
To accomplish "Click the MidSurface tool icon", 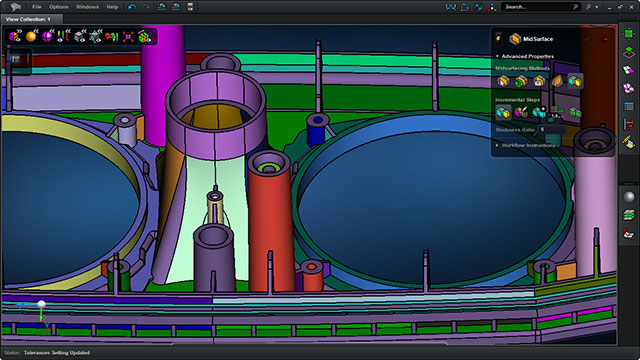I will click(515, 39).
